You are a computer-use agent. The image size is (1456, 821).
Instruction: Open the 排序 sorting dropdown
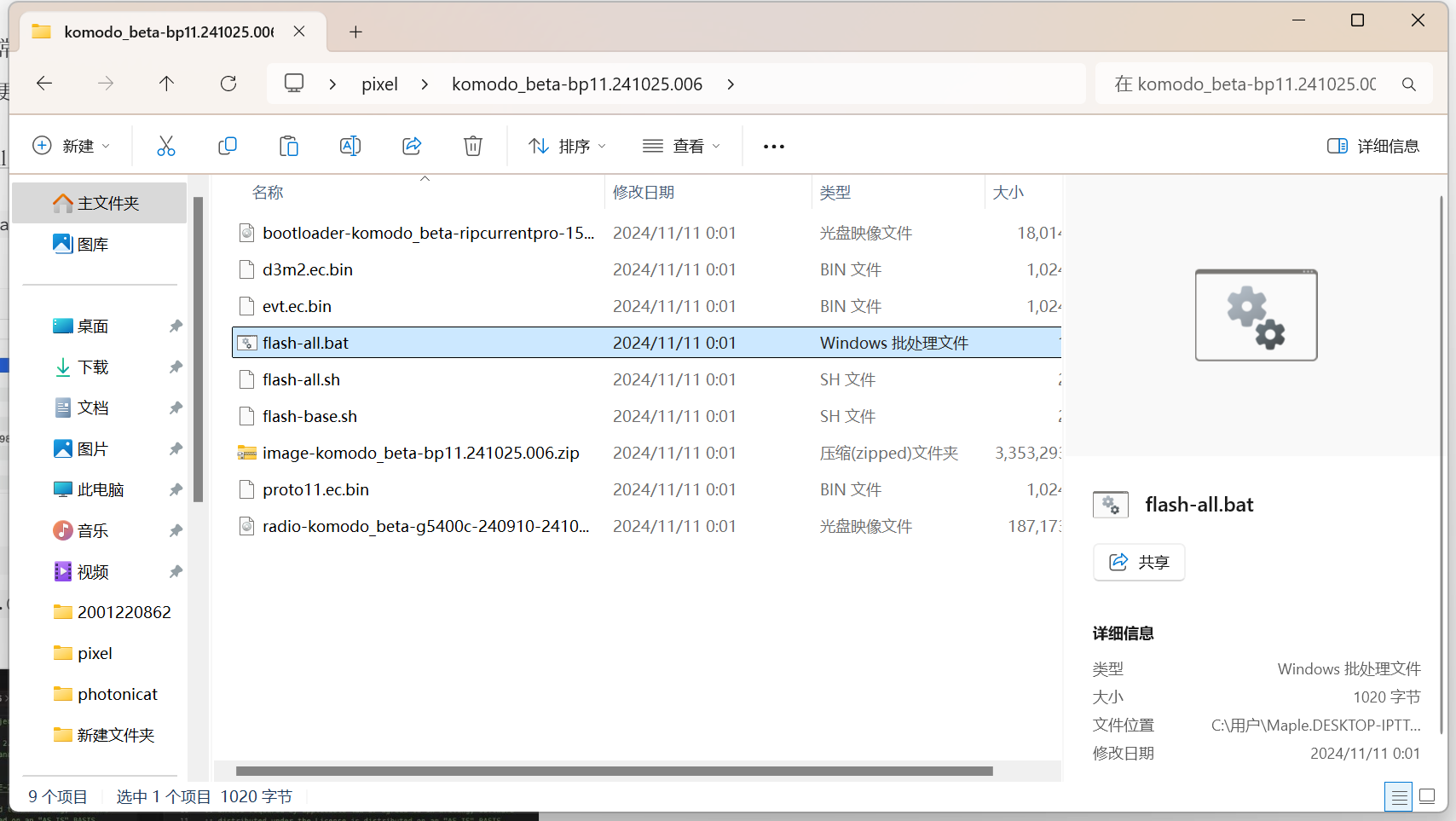[x=565, y=145]
